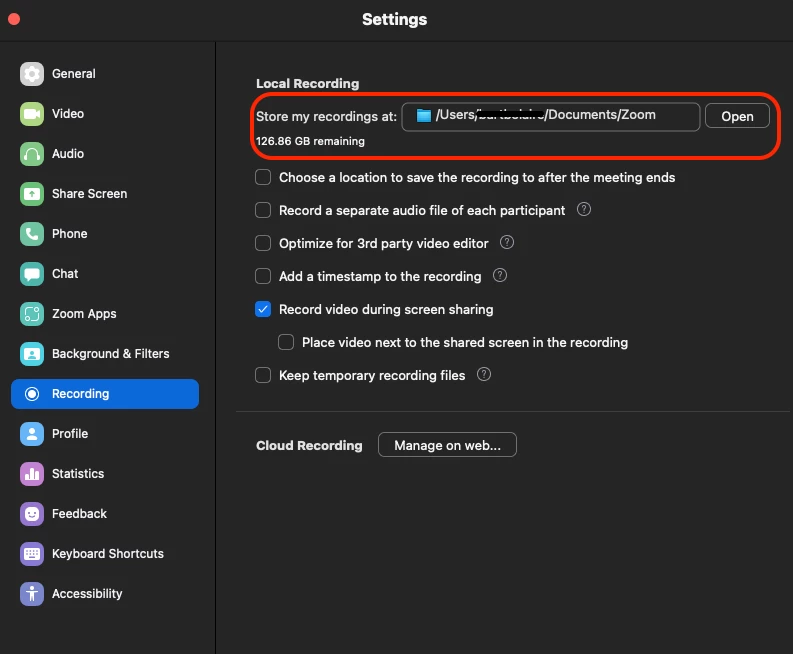Click the Keyboard Shortcuts icon
This screenshot has height=654, width=793.
(32, 553)
